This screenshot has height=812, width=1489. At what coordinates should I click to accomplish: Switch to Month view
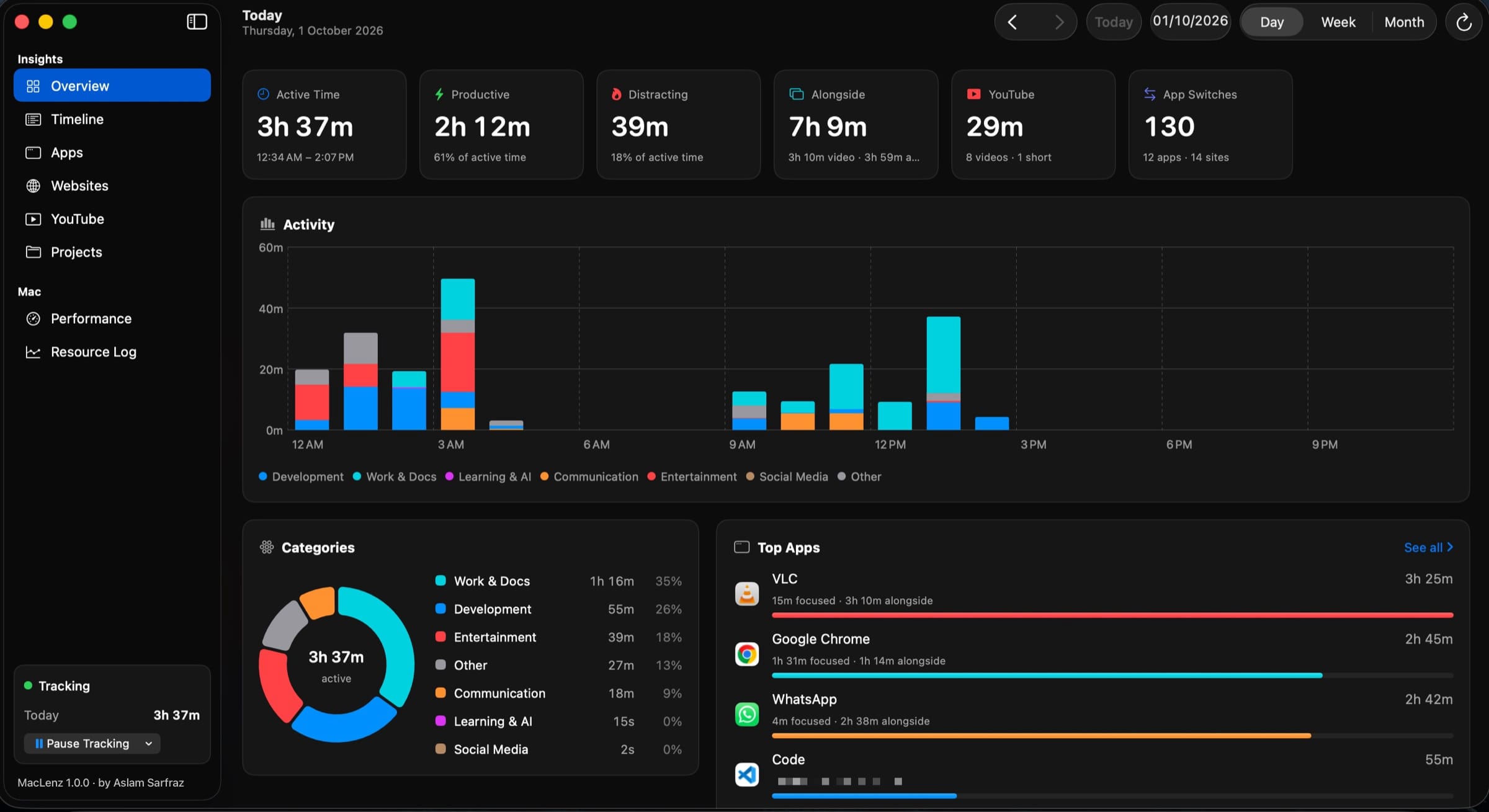pyautogui.click(x=1404, y=22)
